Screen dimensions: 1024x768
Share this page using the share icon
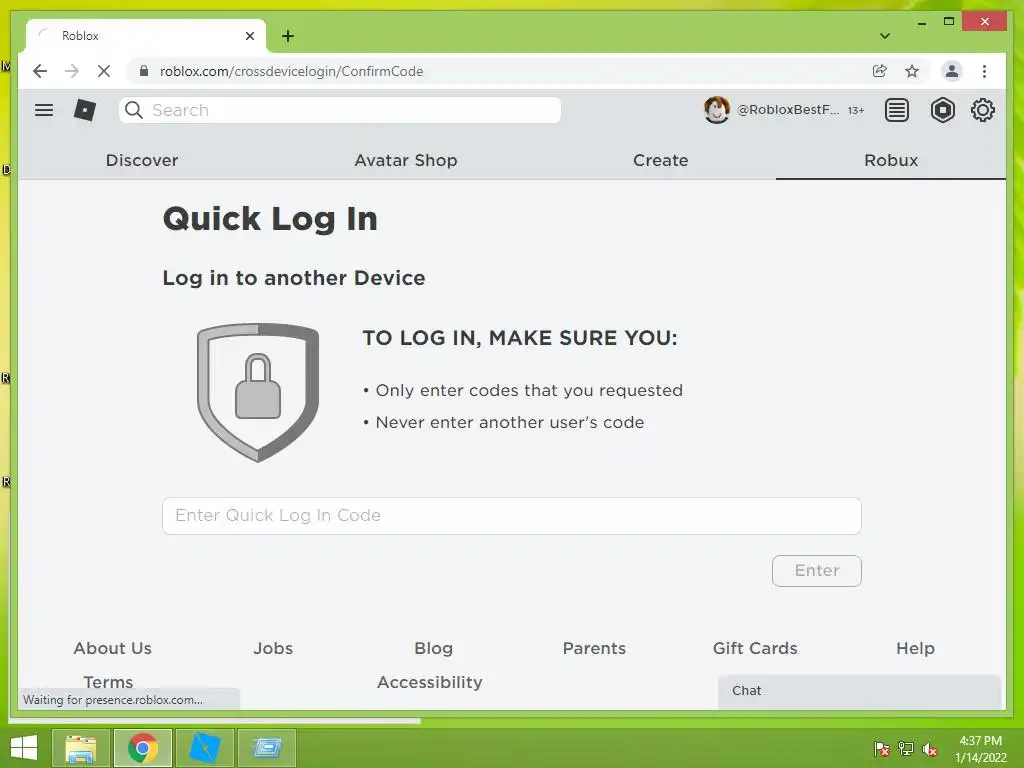[880, 71]
